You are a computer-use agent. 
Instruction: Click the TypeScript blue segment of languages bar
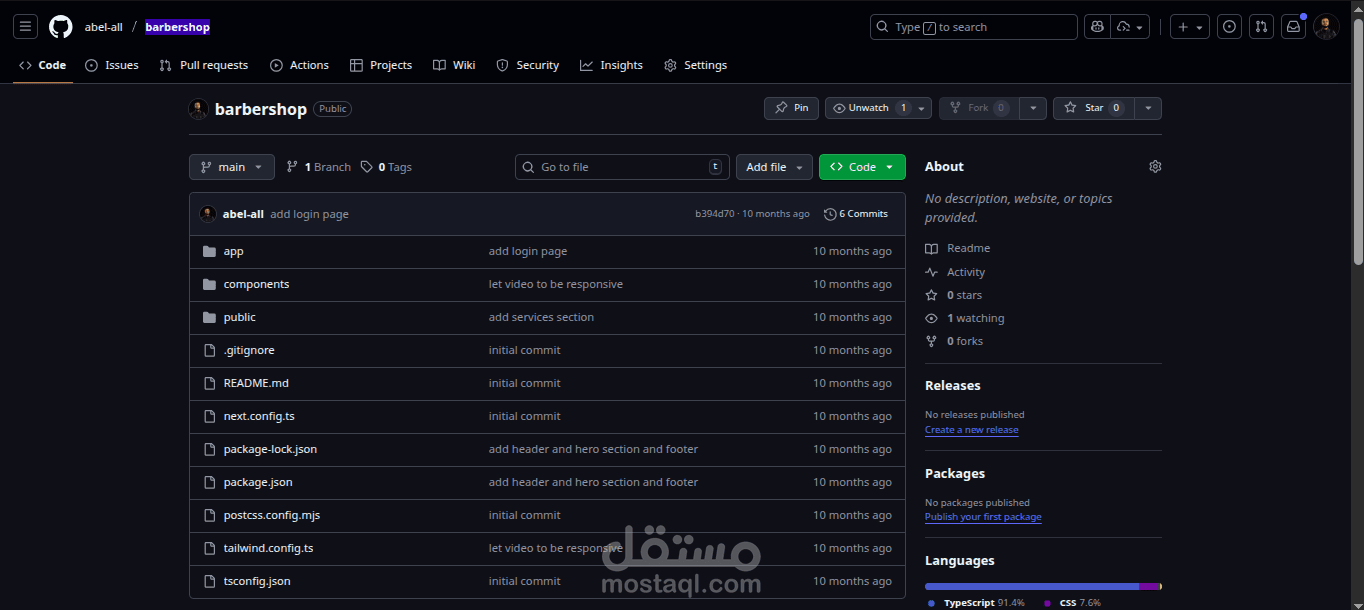tap(1032, 586)
